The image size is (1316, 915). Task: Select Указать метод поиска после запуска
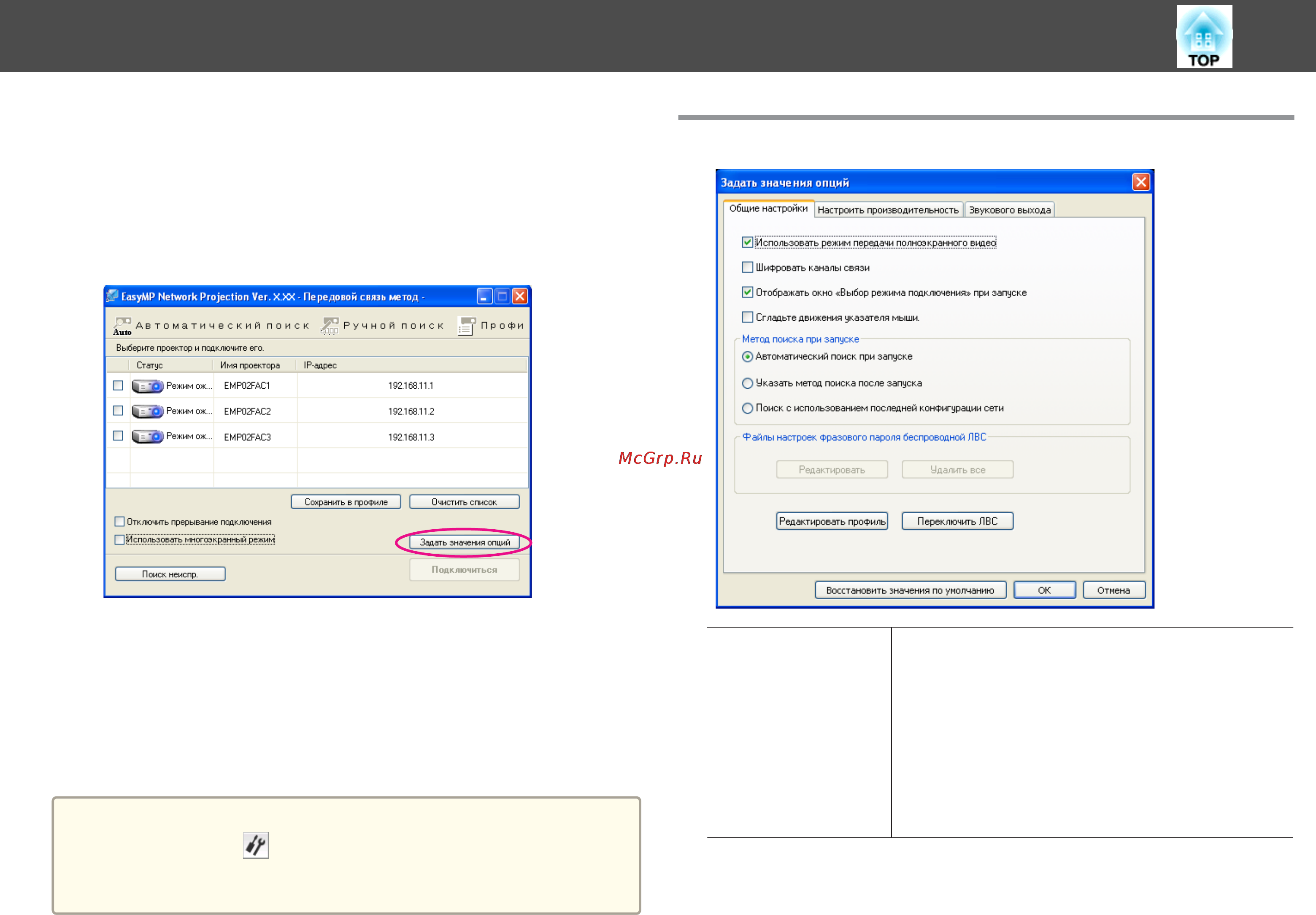pos(747,383)
